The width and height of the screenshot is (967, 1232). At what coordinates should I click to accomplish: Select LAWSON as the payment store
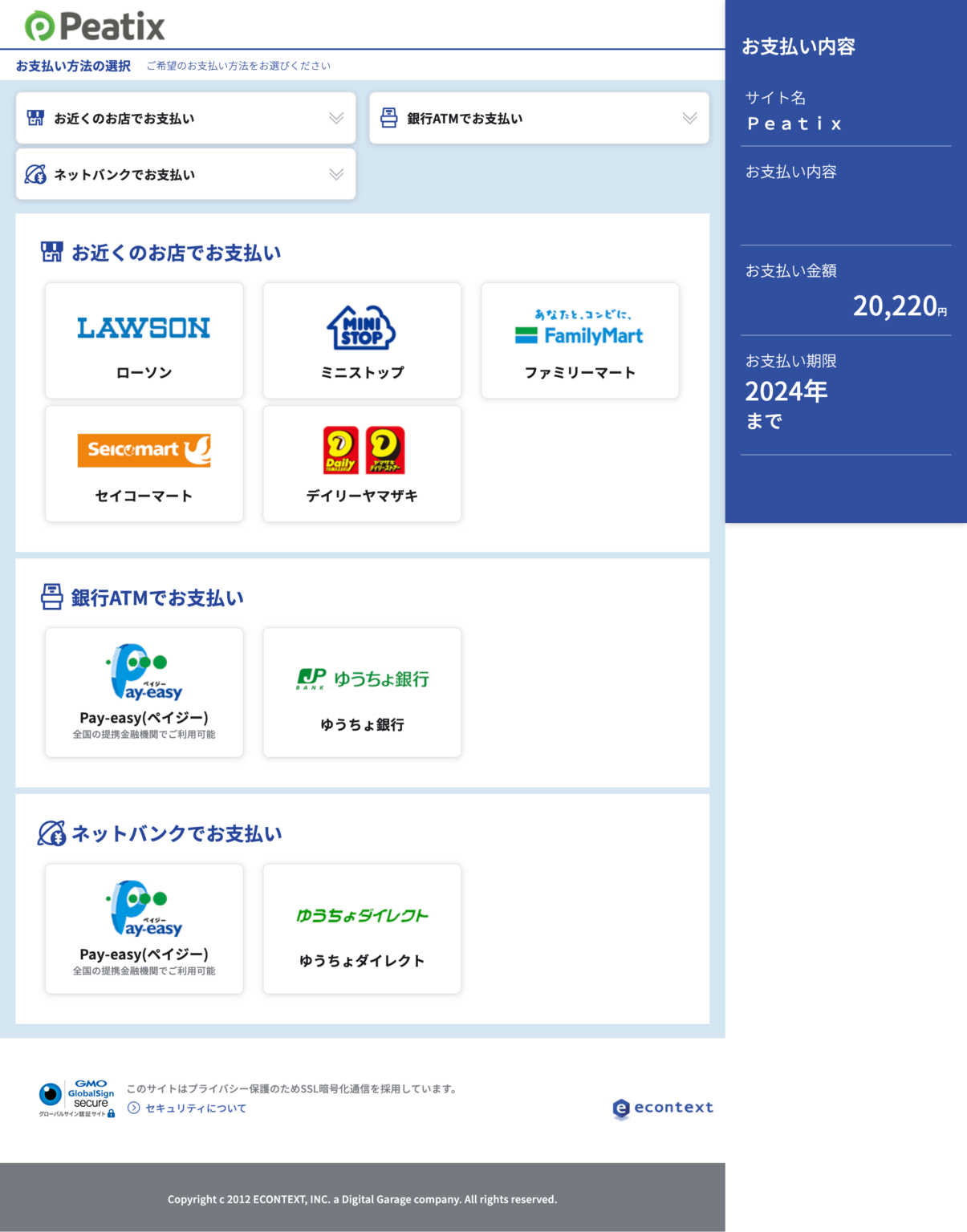click(x=144, y=340)
